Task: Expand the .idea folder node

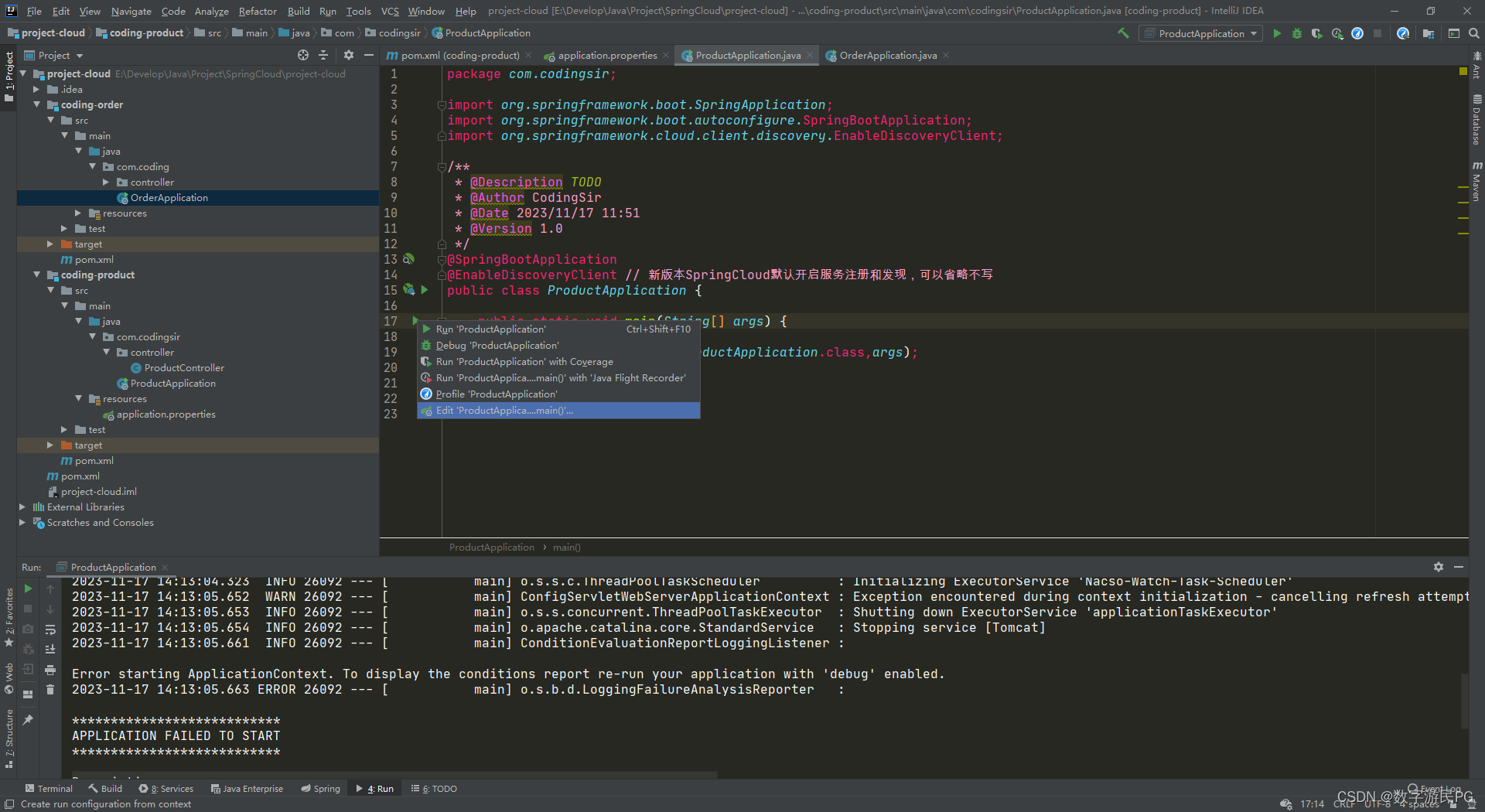Action: point(36,89)
